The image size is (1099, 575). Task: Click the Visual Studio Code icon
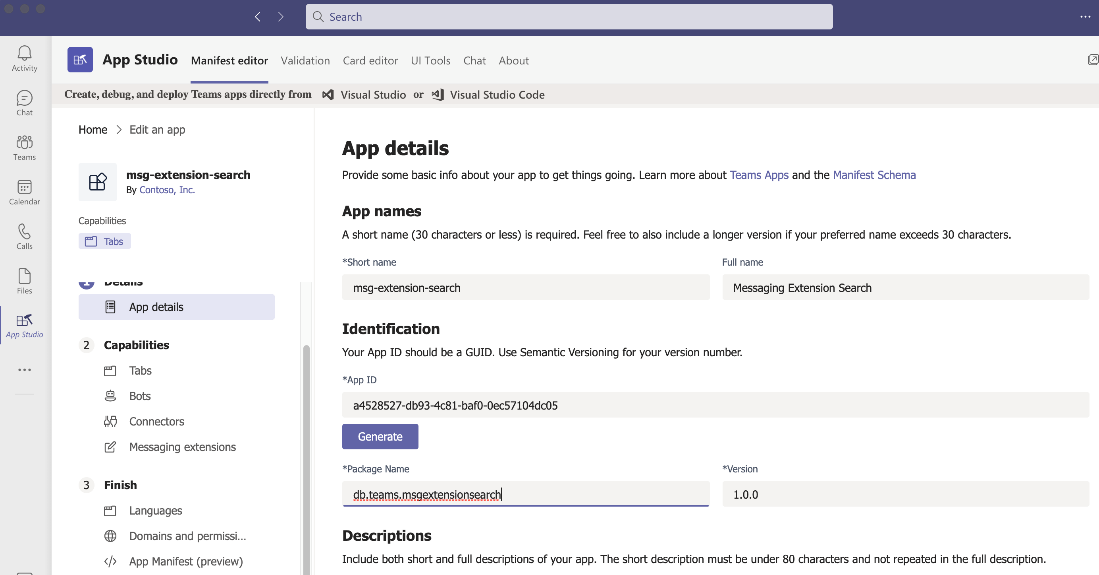point(438,95)
